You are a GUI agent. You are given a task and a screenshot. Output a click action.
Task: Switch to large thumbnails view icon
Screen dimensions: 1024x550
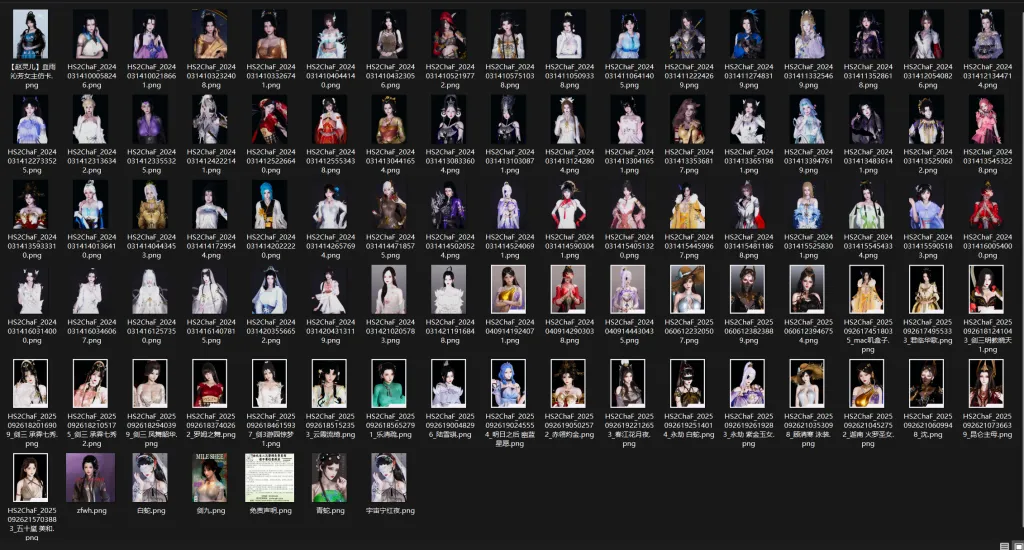1017,545
